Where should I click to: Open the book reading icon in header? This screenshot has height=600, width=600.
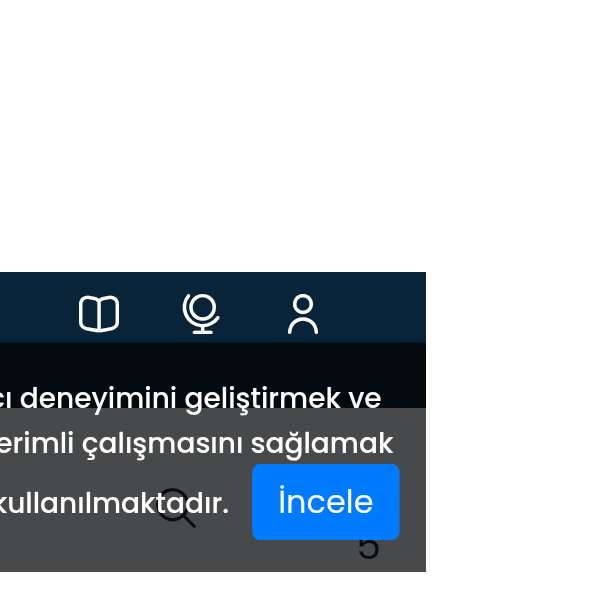tap(99, 314)
